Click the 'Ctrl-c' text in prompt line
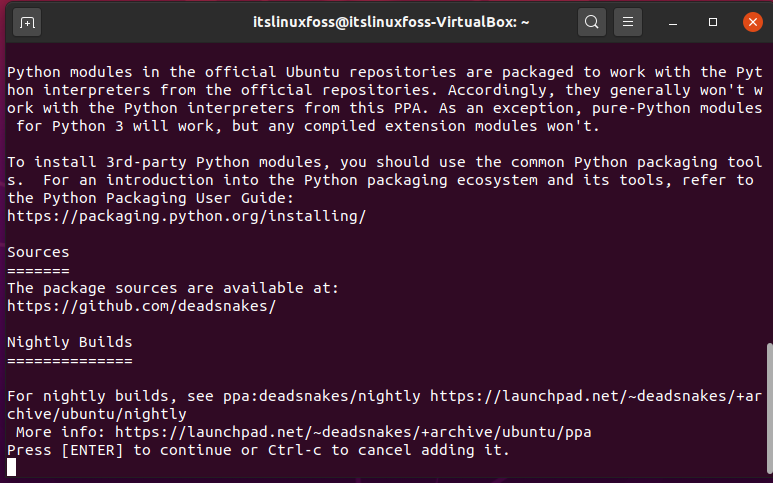Screen dimensions: 773x483 tap(295, 450)
